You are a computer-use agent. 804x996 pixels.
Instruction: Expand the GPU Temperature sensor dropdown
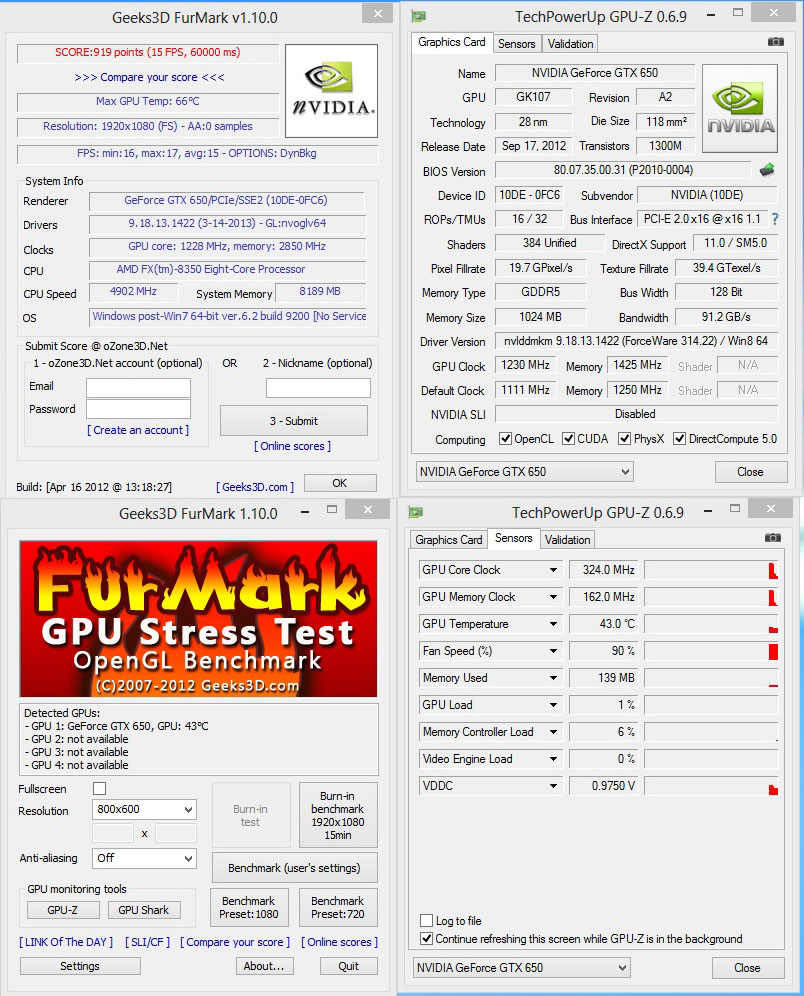[x=553, y=624]
